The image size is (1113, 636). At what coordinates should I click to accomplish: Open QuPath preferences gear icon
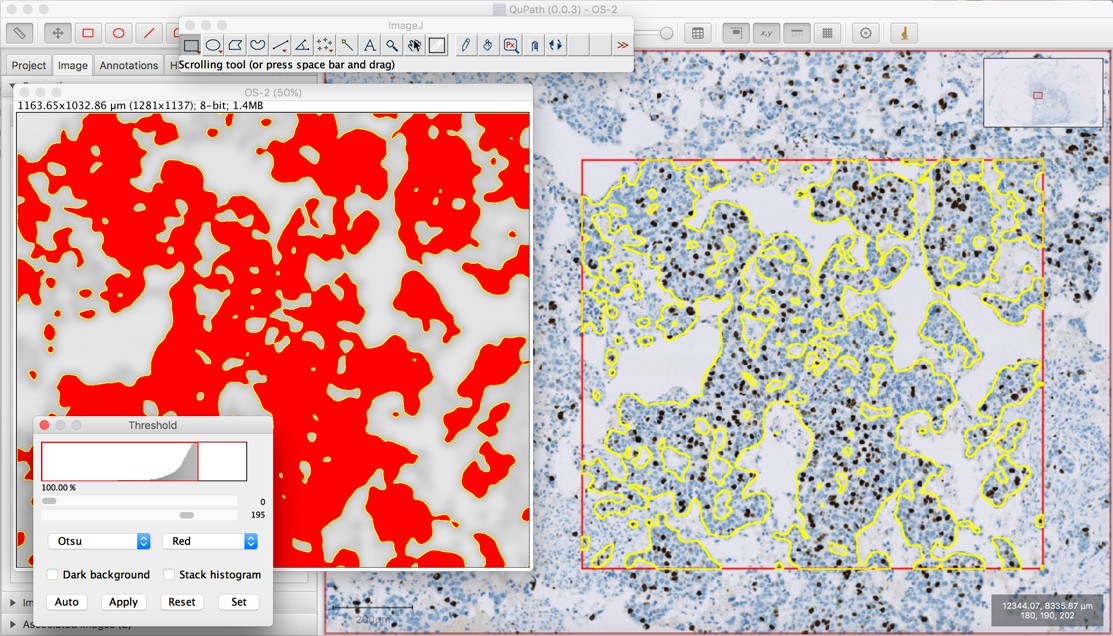[x=866, y=33]
